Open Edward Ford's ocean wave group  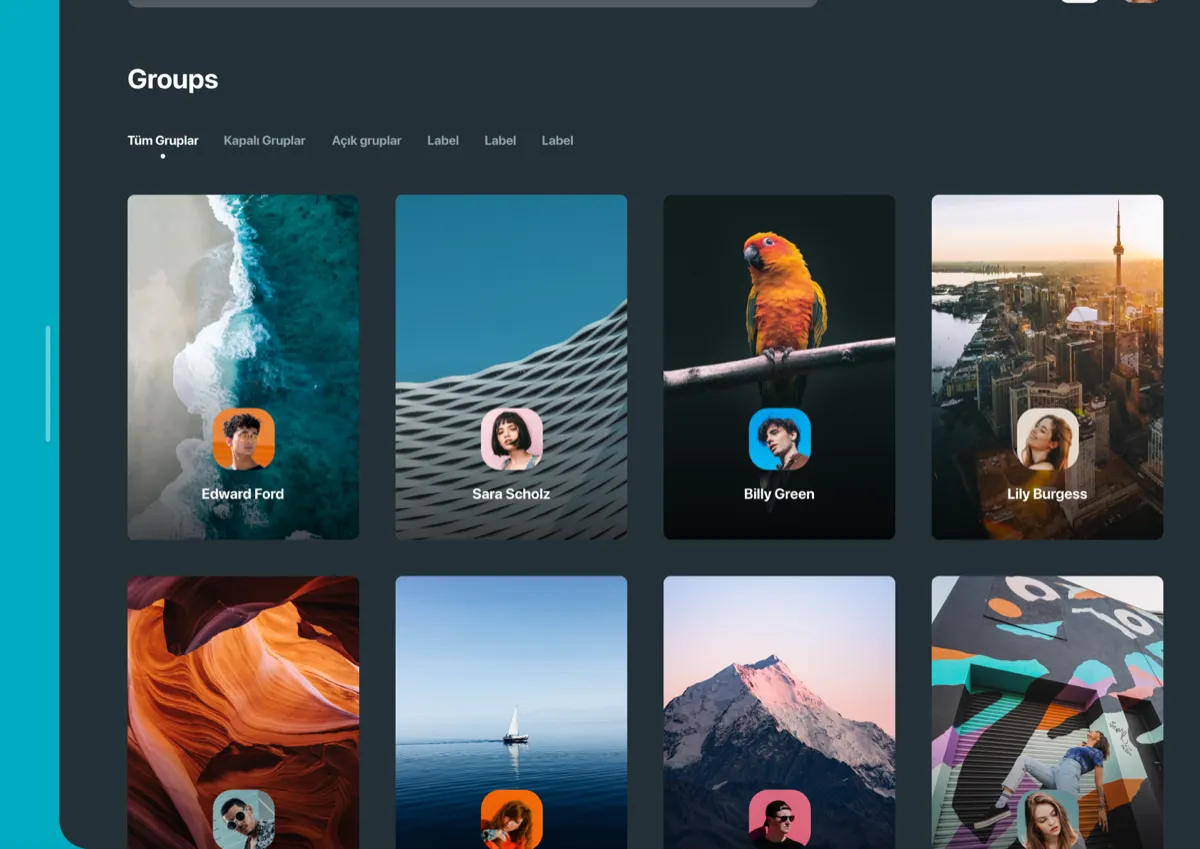pos(243,300)
